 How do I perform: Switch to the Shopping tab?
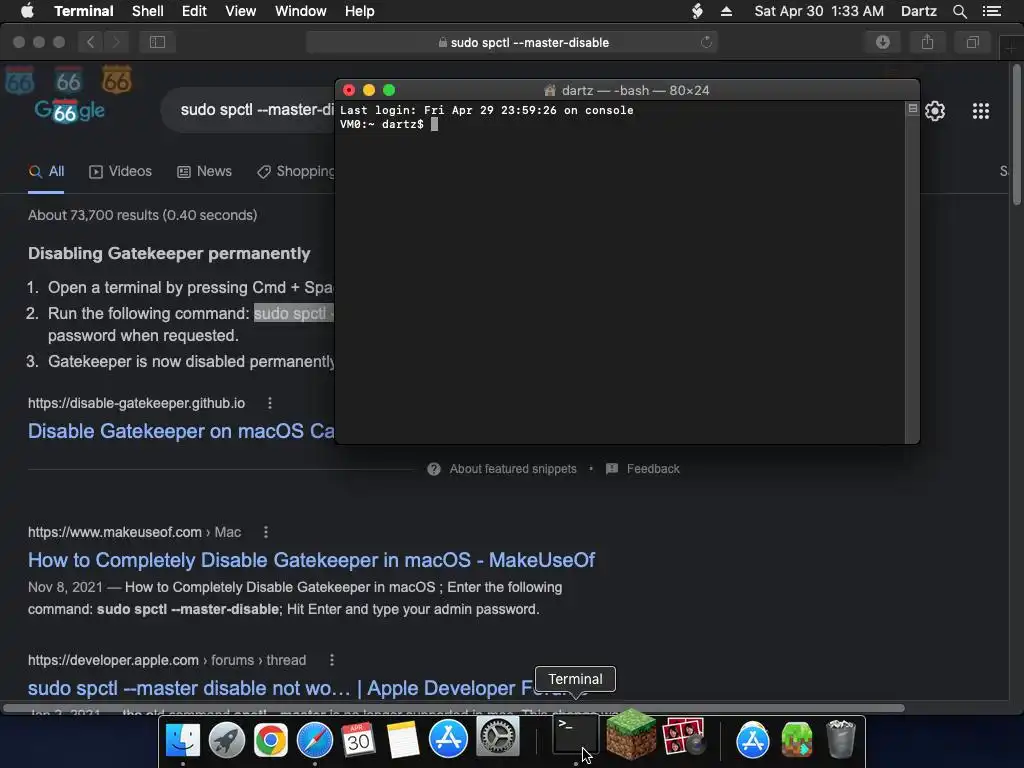(x=296, y=172)
